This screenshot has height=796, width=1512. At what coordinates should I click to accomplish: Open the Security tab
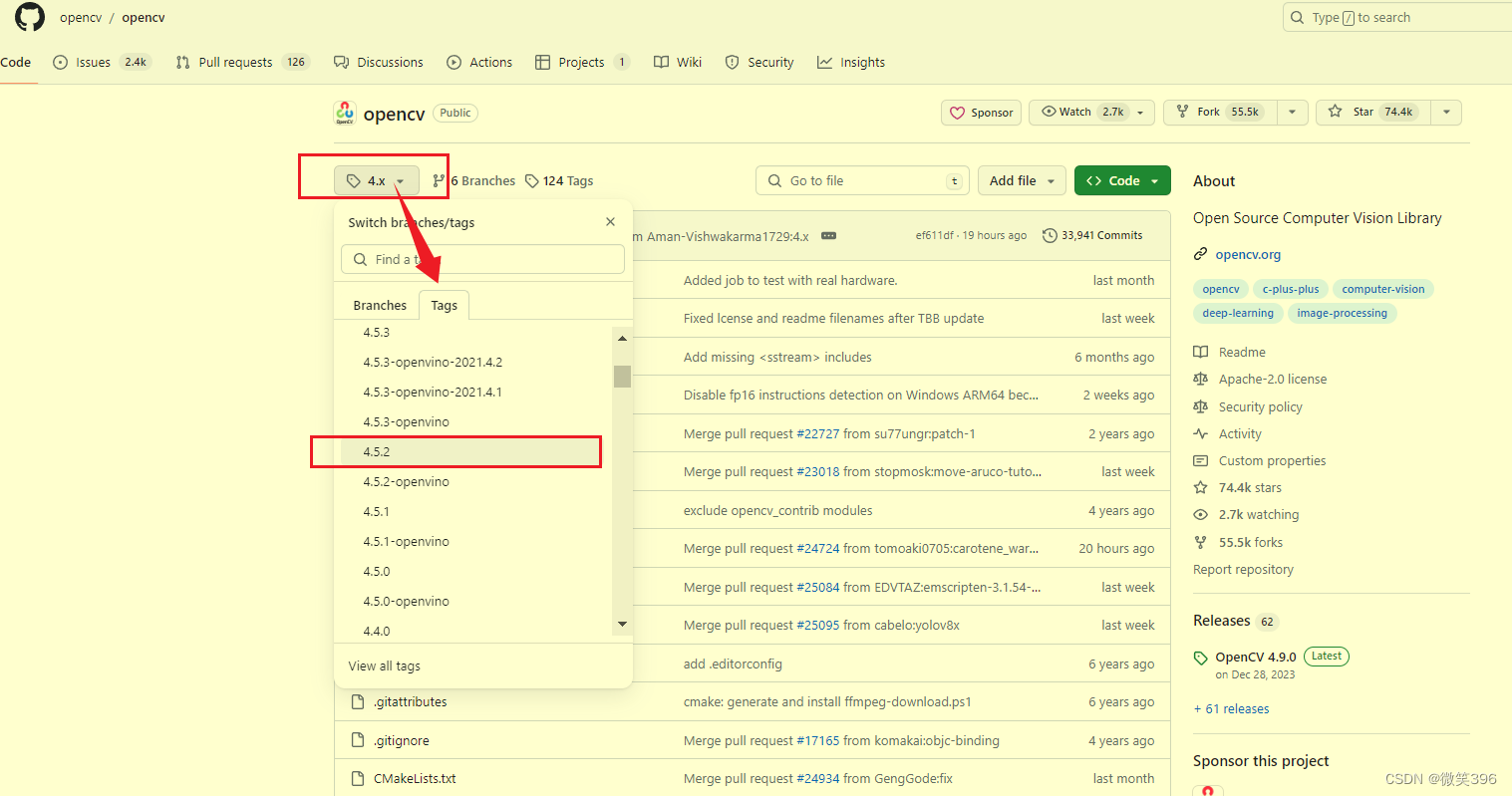(759, 62)
